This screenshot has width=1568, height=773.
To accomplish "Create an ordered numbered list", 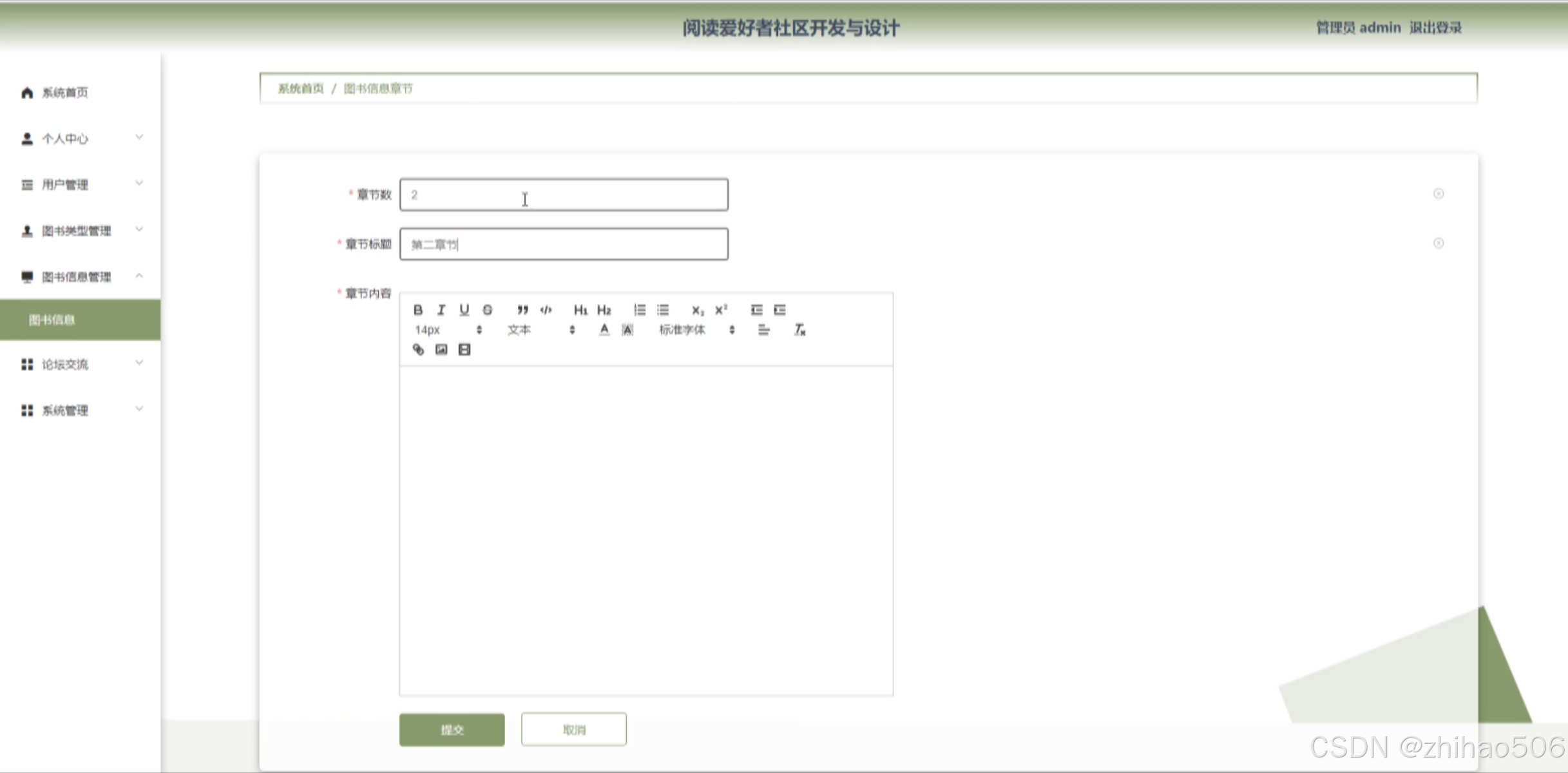I will point(639,310).
